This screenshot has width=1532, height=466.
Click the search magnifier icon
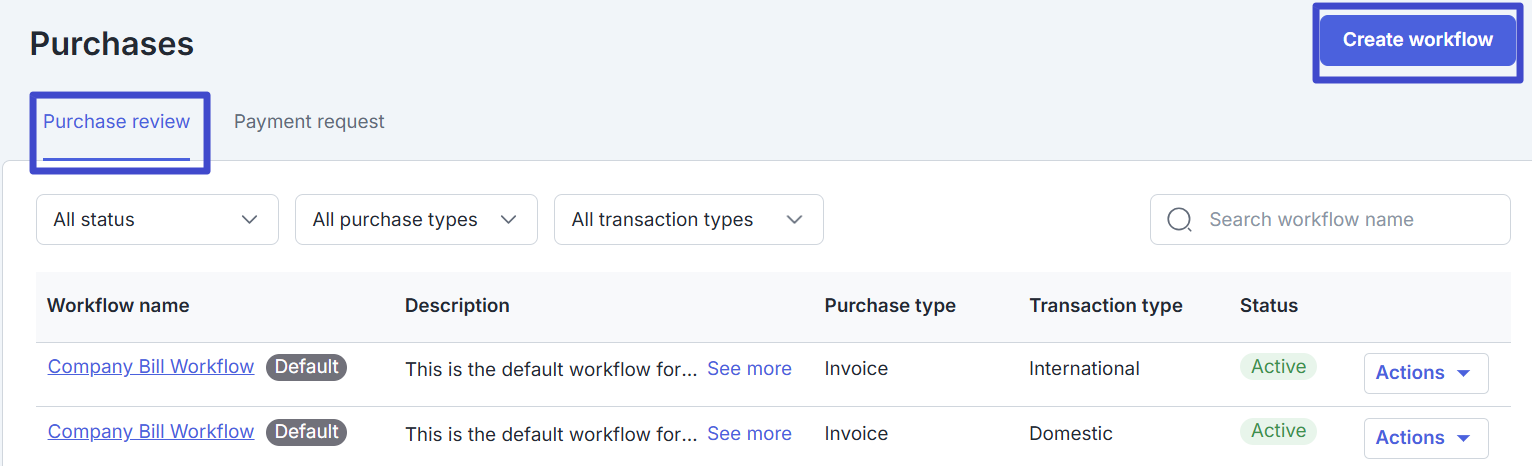pos(1180,220)
